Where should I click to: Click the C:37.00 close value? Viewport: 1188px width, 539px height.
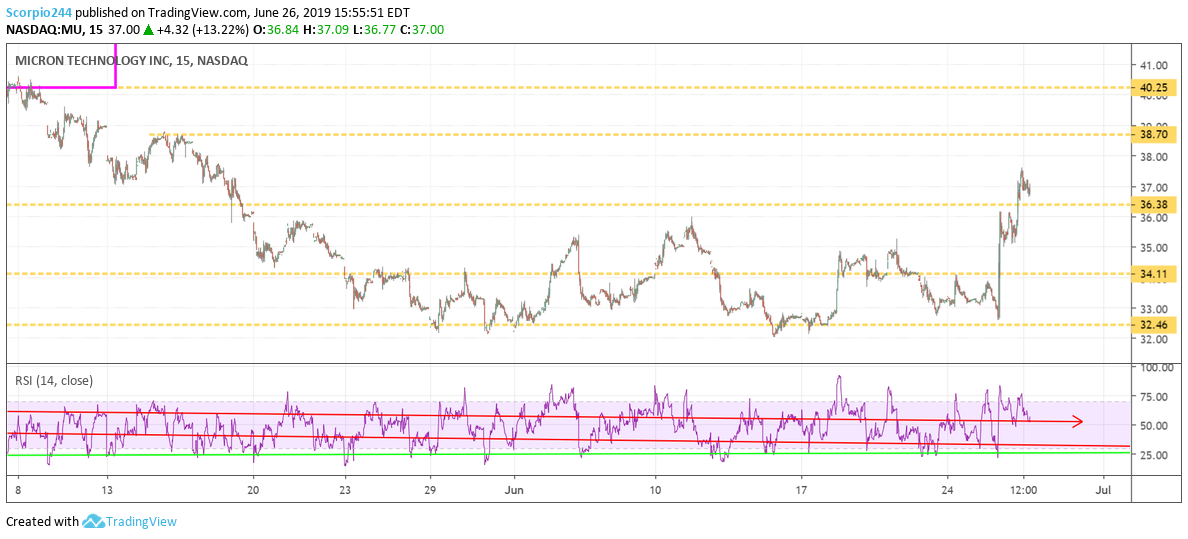pos(420,30)
